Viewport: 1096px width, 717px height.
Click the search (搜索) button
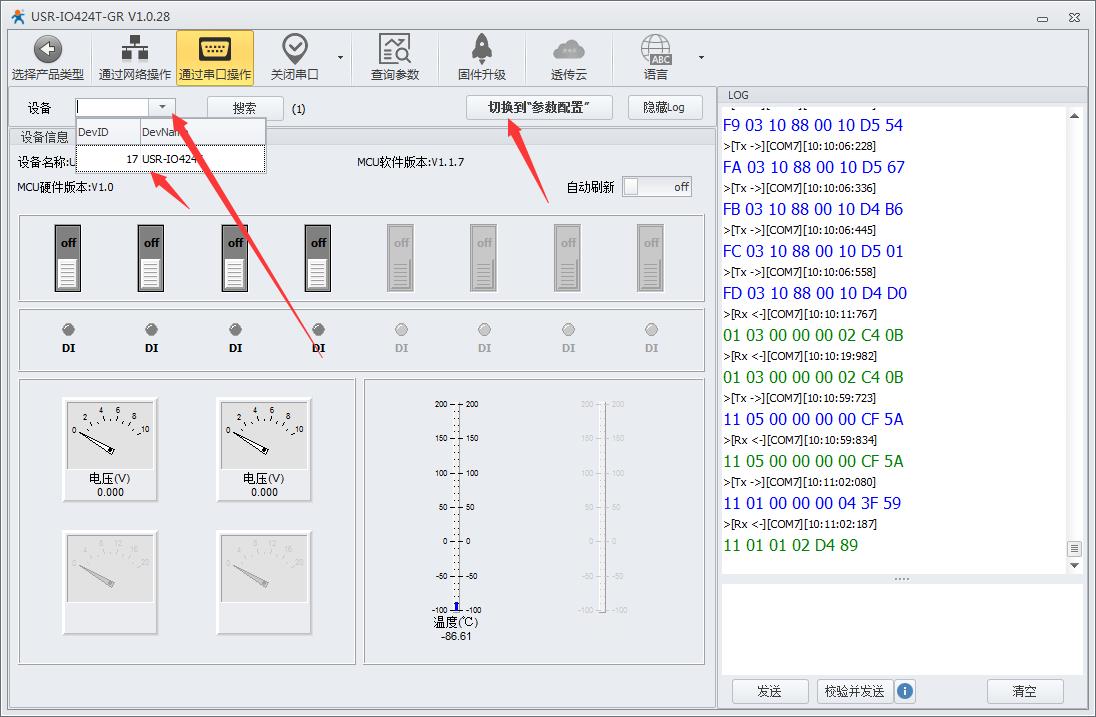[245, 108]
